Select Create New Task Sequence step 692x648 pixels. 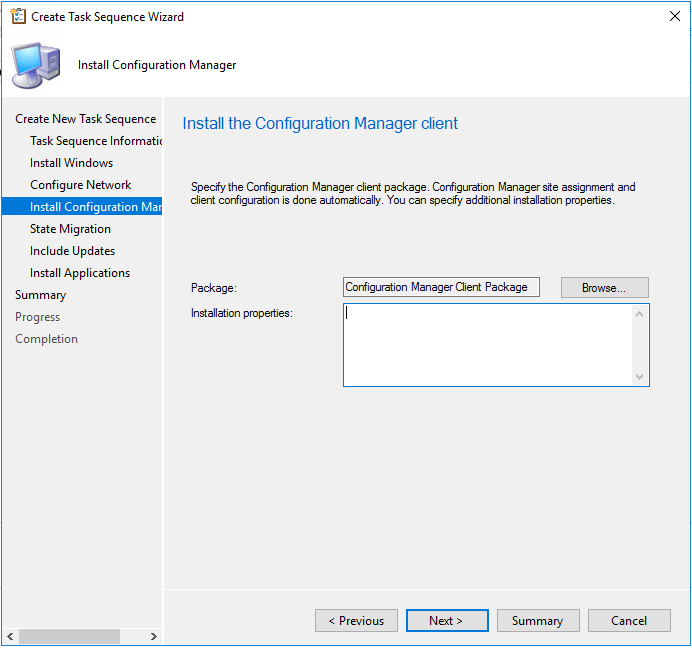86,119
